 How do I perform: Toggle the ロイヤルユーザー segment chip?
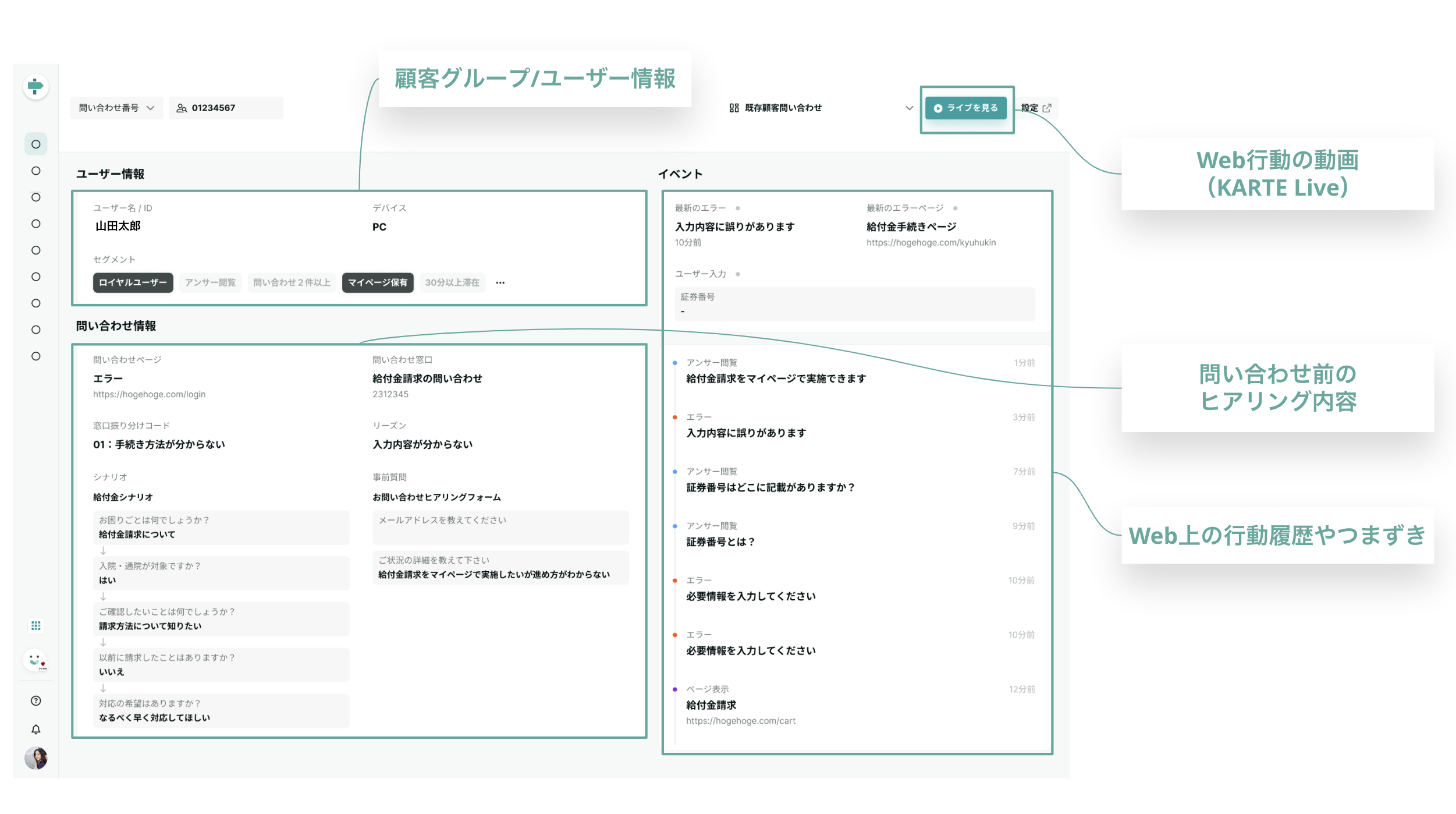click(133, 283)
